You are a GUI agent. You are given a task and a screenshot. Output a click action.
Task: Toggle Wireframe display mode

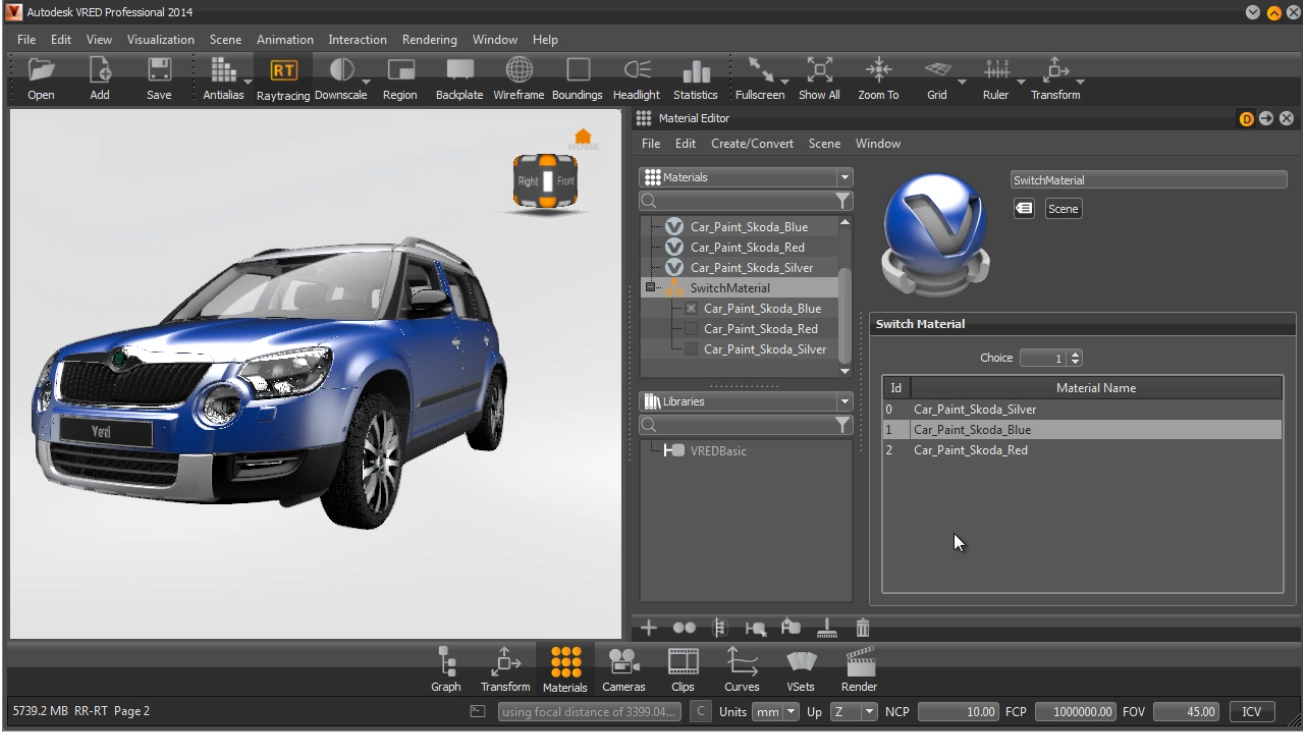[x=518, y=78]
